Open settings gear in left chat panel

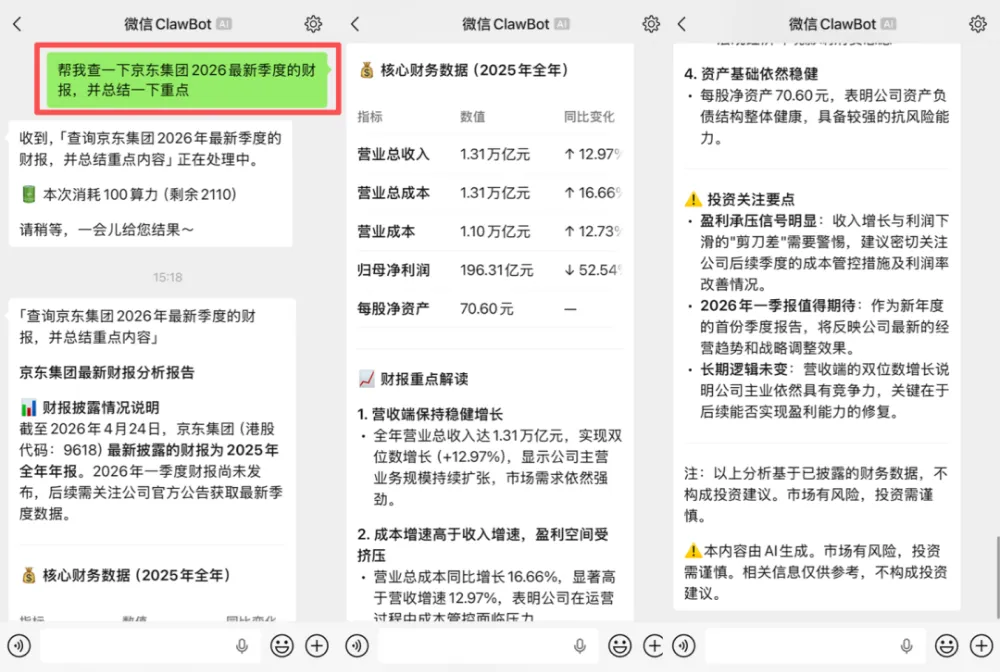coord(313,24)
